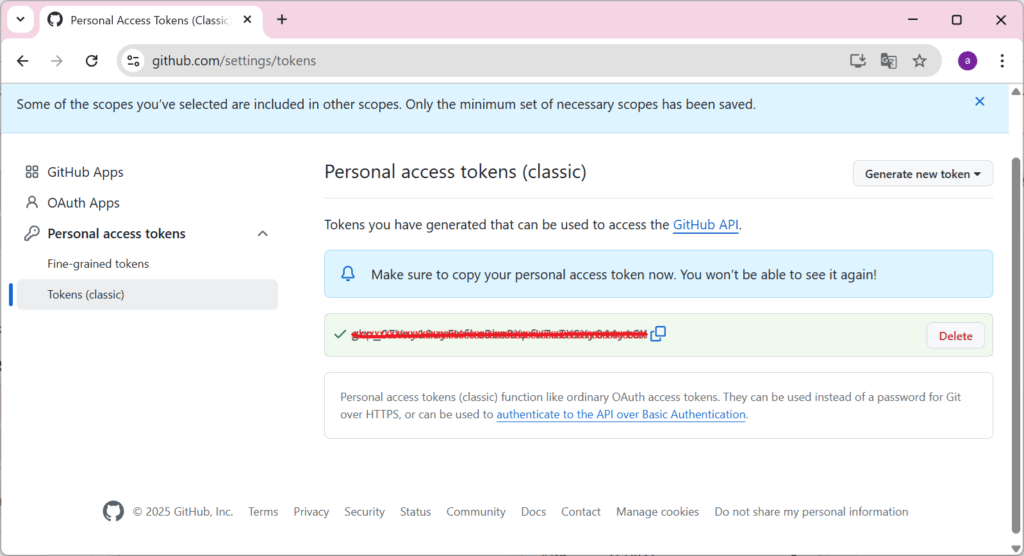Open Manage cookies in footer

coord(657,512)
